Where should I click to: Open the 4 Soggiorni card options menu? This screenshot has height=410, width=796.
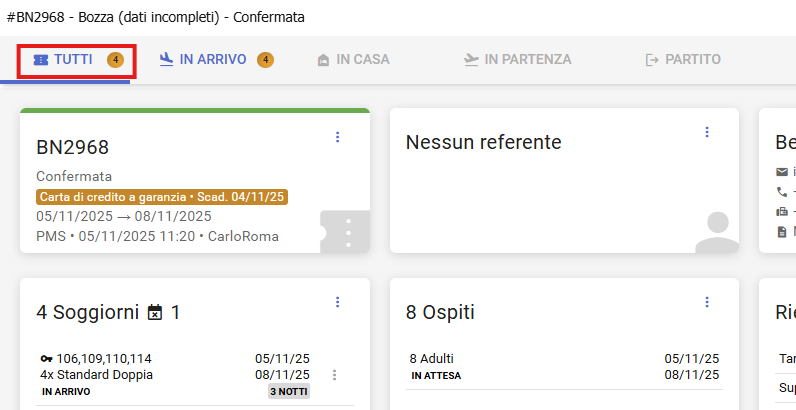(x=337, y=302)
